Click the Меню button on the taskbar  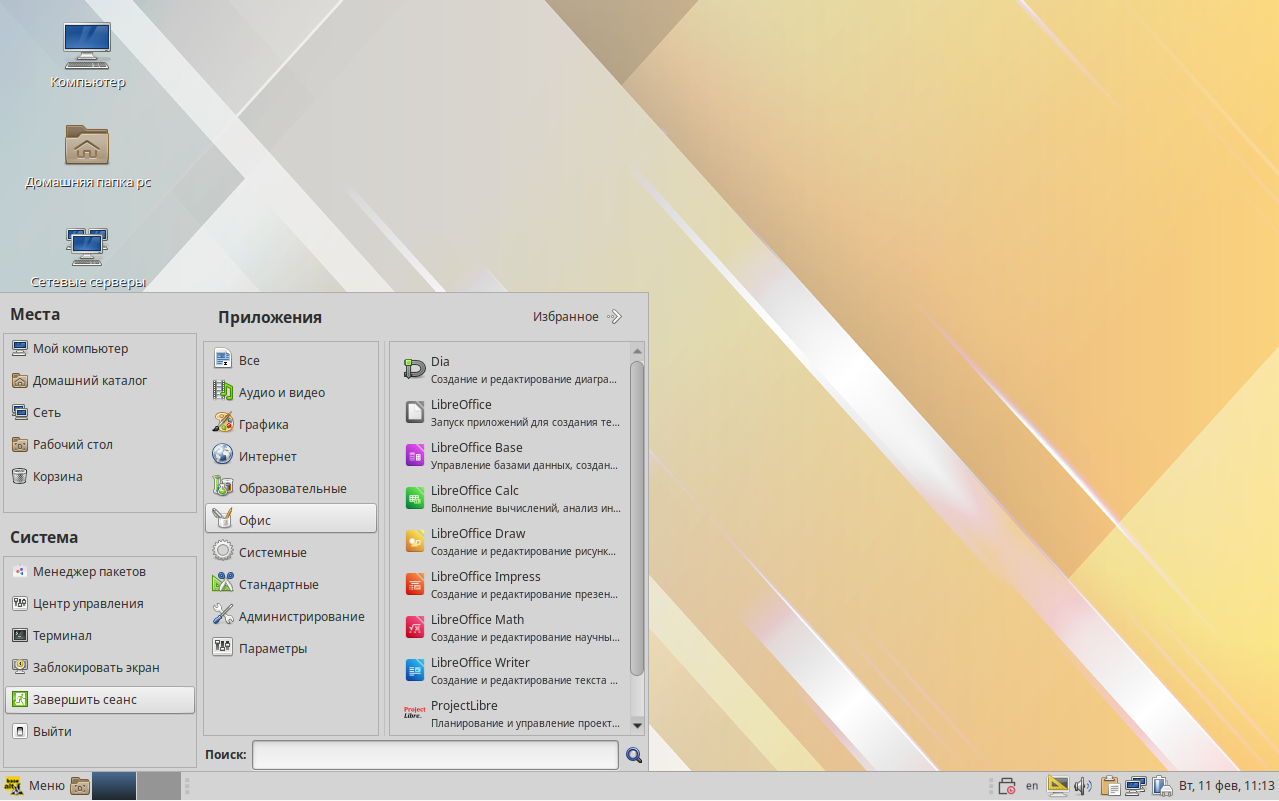click(x=35, y=786)
